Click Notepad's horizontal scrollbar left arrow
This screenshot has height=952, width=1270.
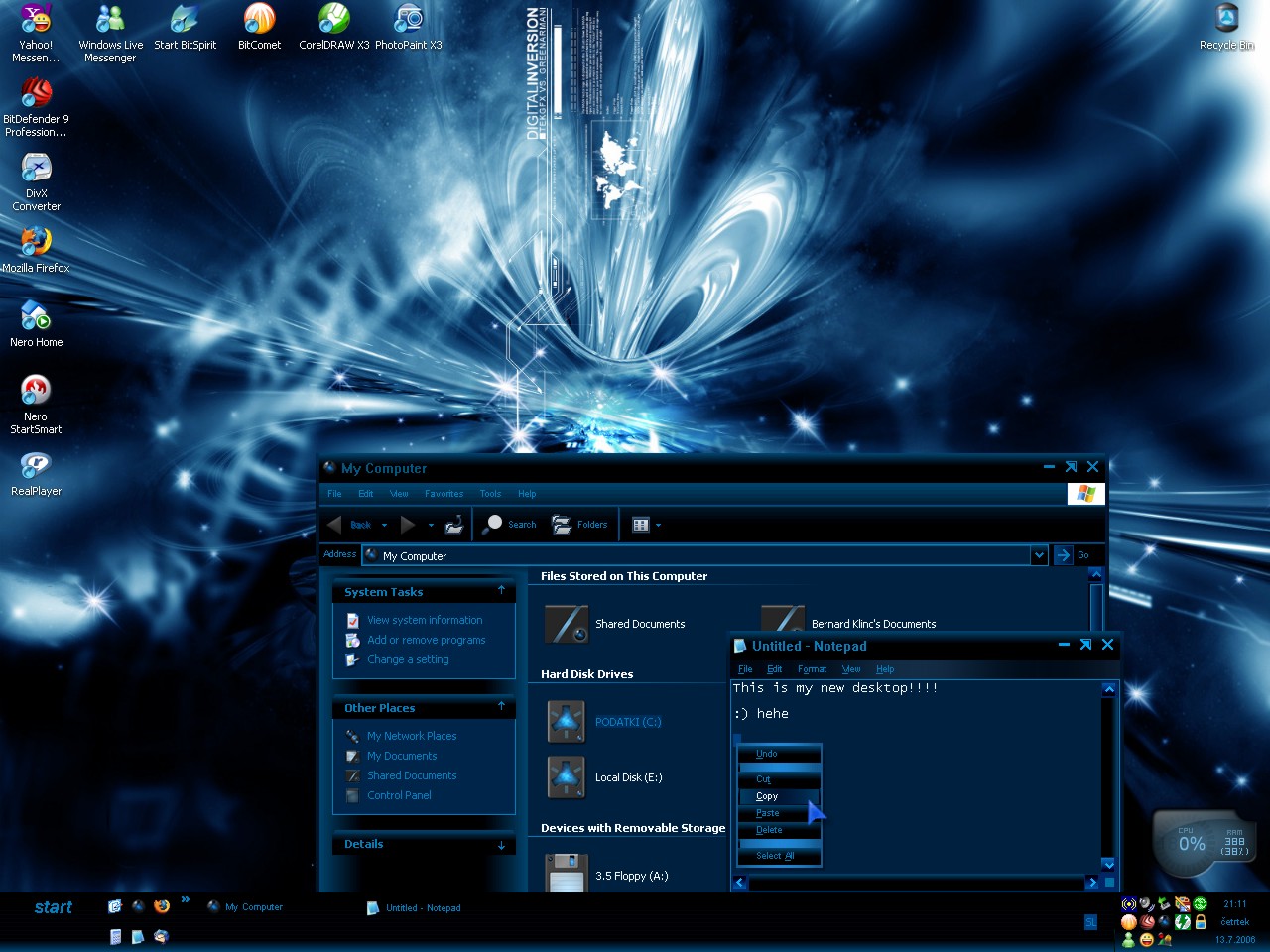[x=740, y=883]
